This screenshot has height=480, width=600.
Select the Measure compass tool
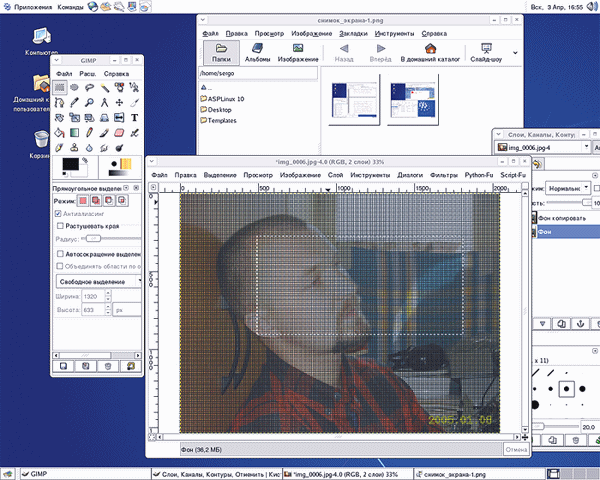point(104,103)
